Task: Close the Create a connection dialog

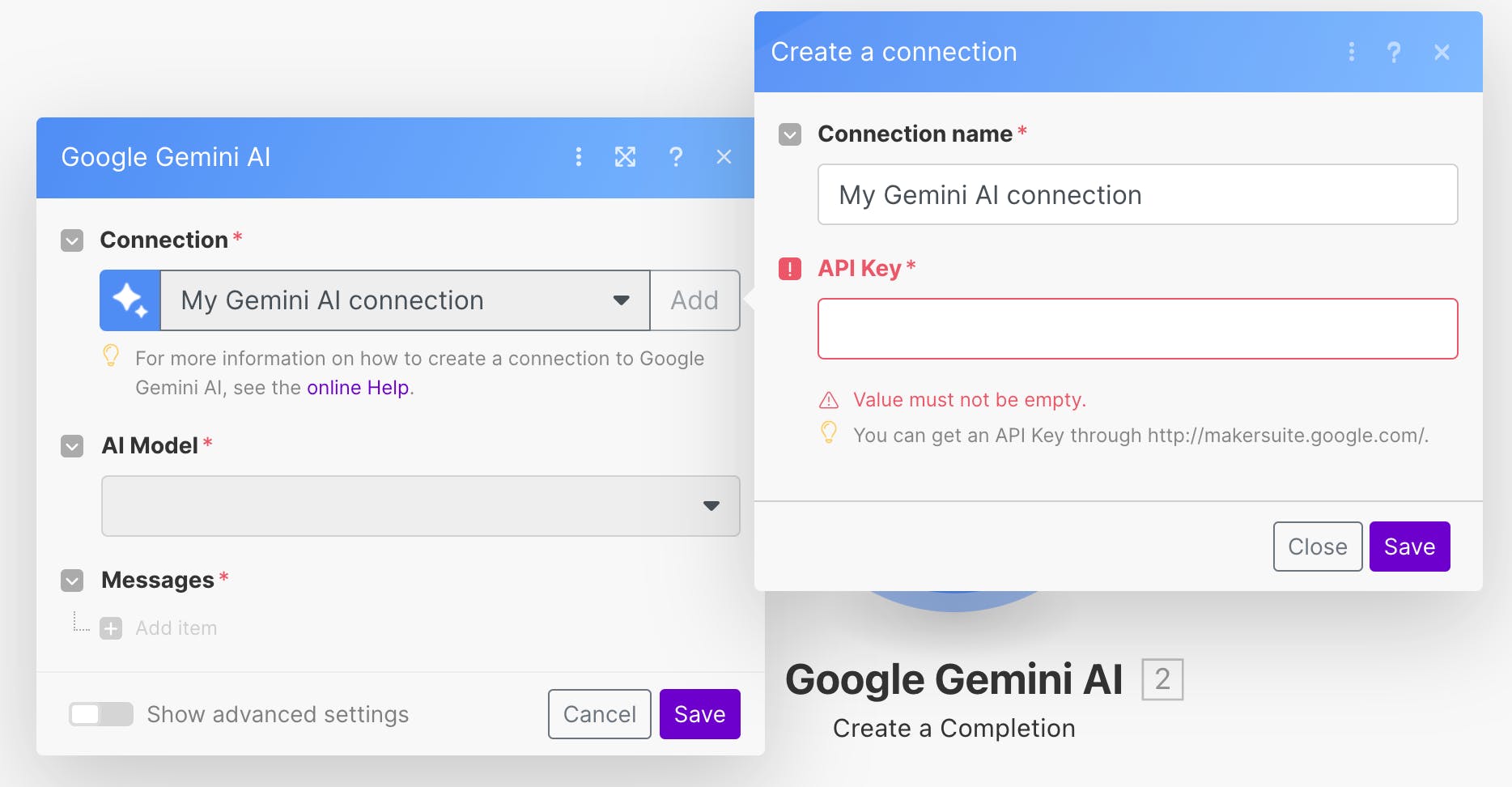Action: point(1441,53)
